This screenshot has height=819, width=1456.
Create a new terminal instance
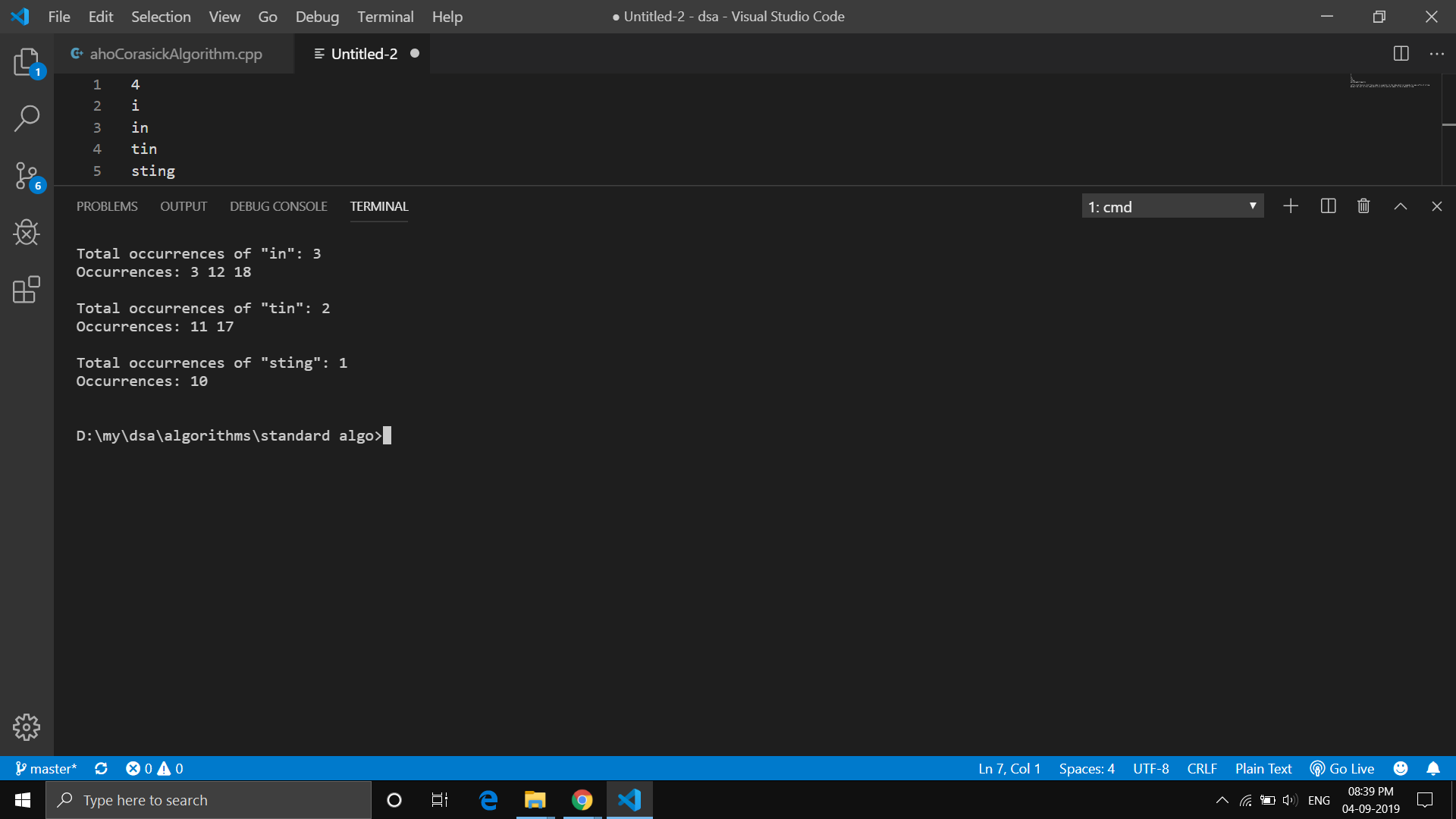click(x=1291, y=206)
